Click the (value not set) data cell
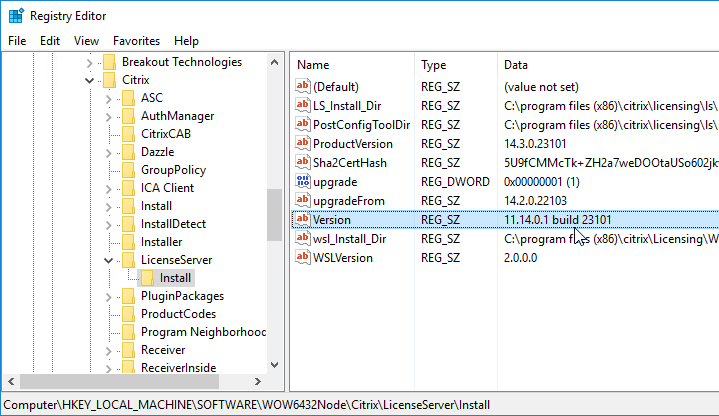The image size is (719, 416). (541, 87)
